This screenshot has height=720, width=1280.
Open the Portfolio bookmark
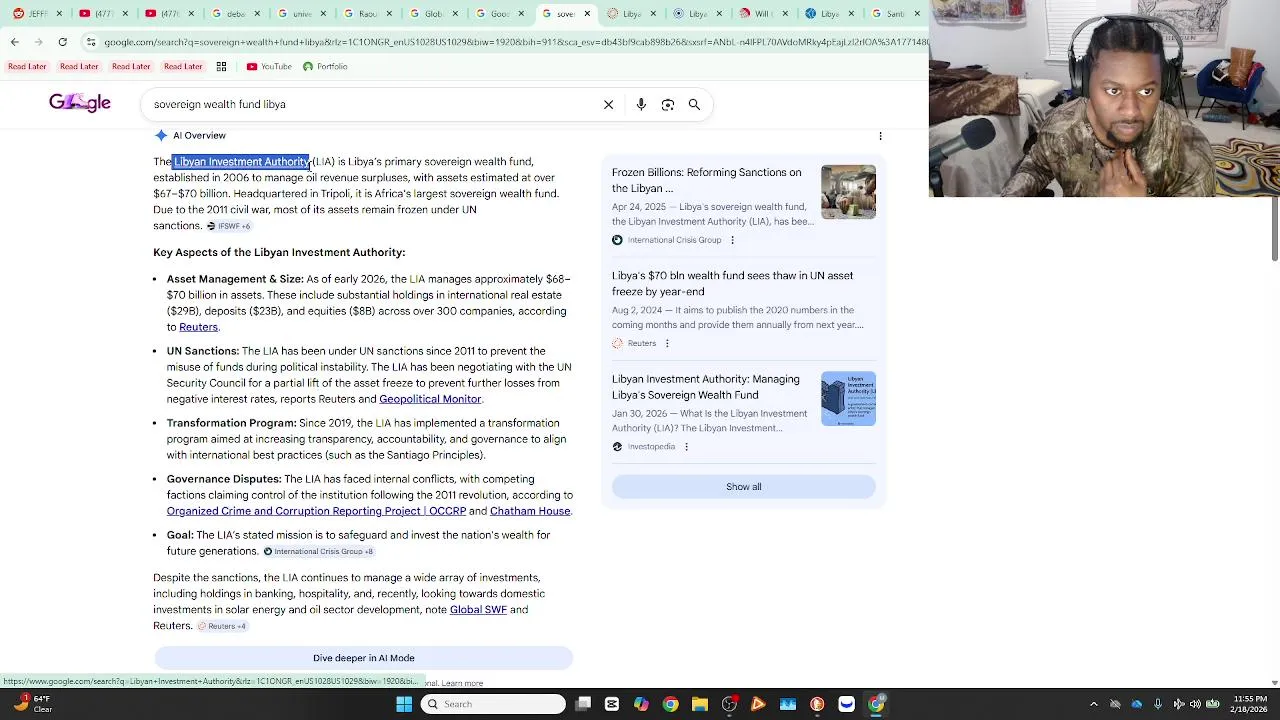point(325,66)
